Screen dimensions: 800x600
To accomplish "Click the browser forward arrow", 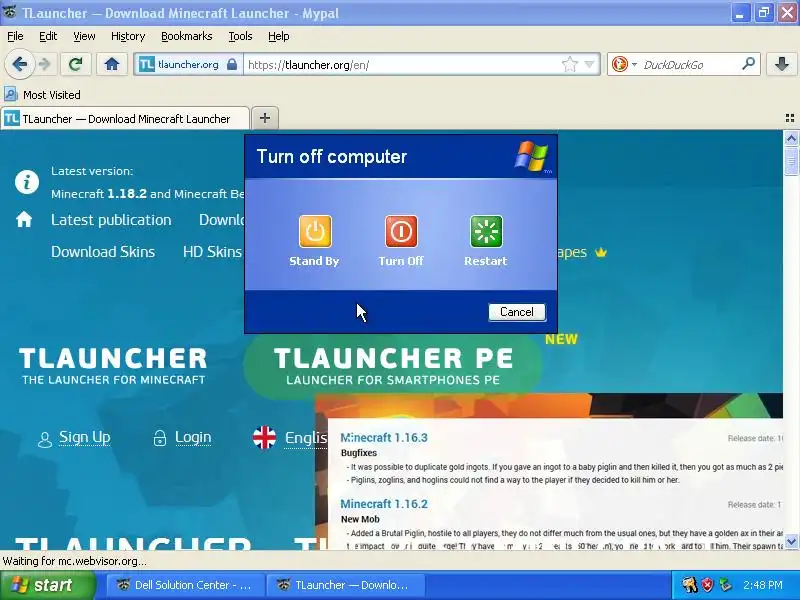I will 45,64.
